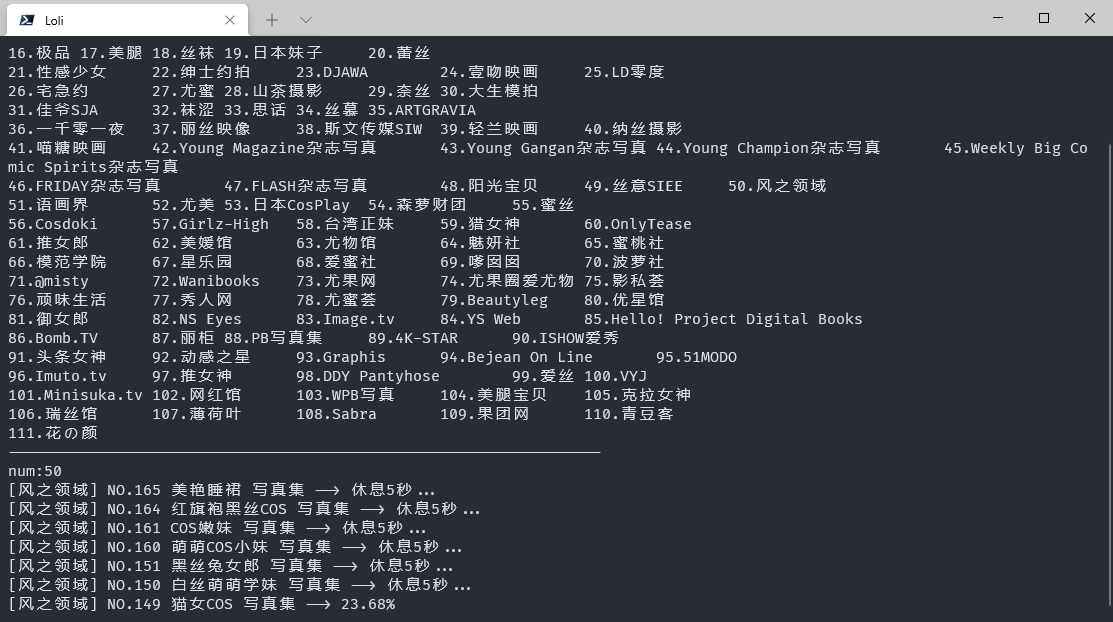Click the NO.164 output line
Image resolution: width=1113 pixels, height=622 pixels.
click(x=244, y=509)
